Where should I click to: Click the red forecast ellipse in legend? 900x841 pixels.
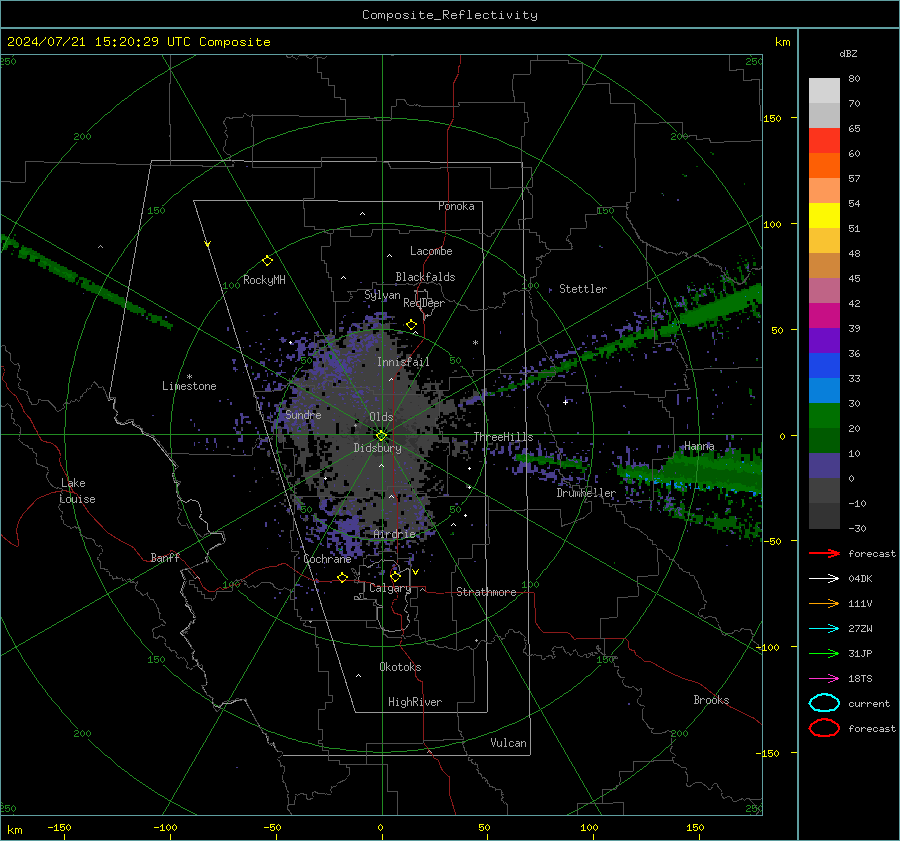click(x=824, y=728)
